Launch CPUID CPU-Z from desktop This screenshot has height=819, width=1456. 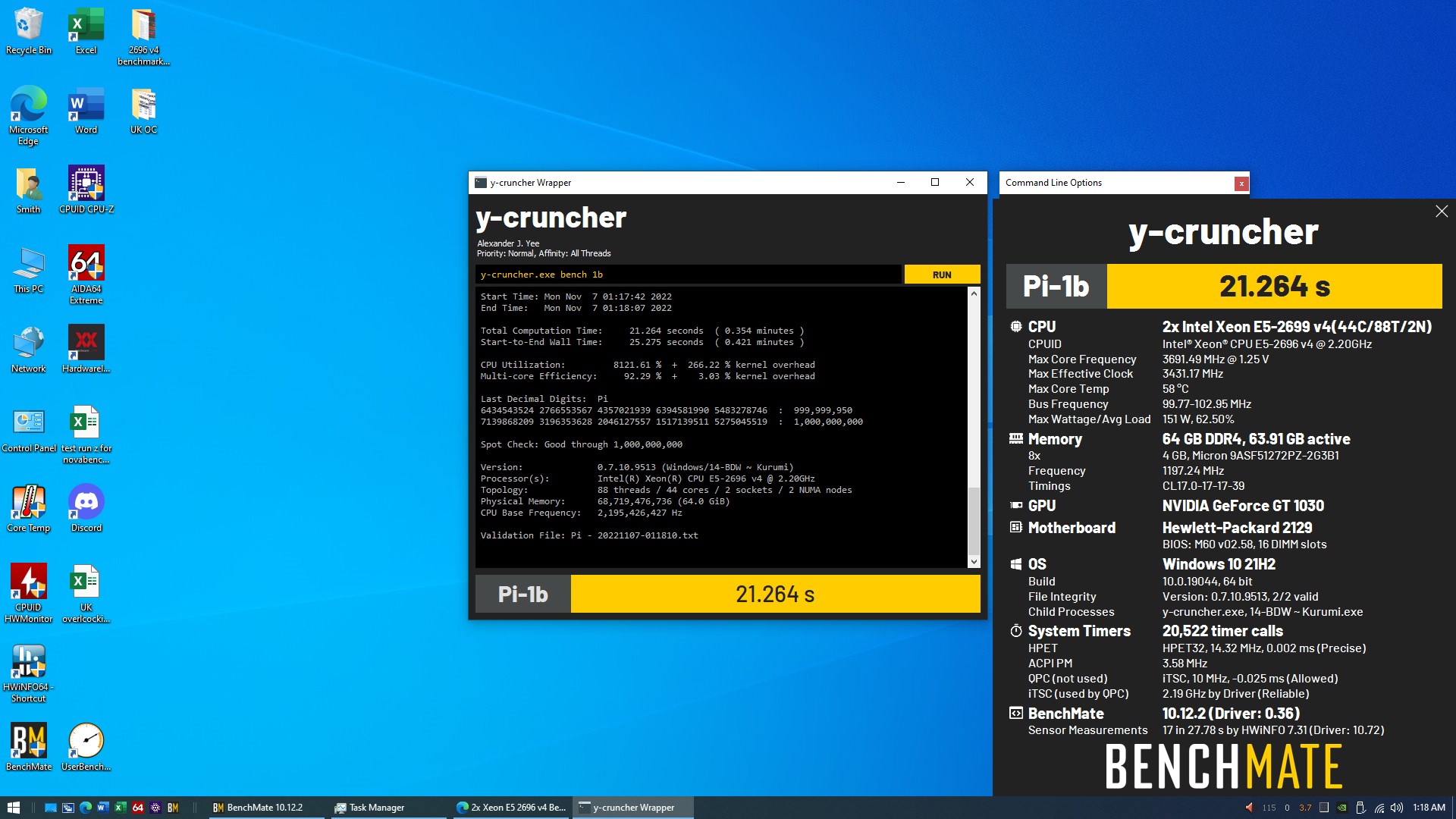tap(86, 190)
